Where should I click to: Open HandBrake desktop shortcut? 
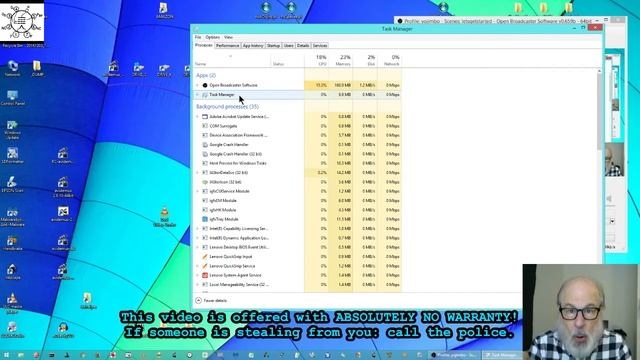12,242
